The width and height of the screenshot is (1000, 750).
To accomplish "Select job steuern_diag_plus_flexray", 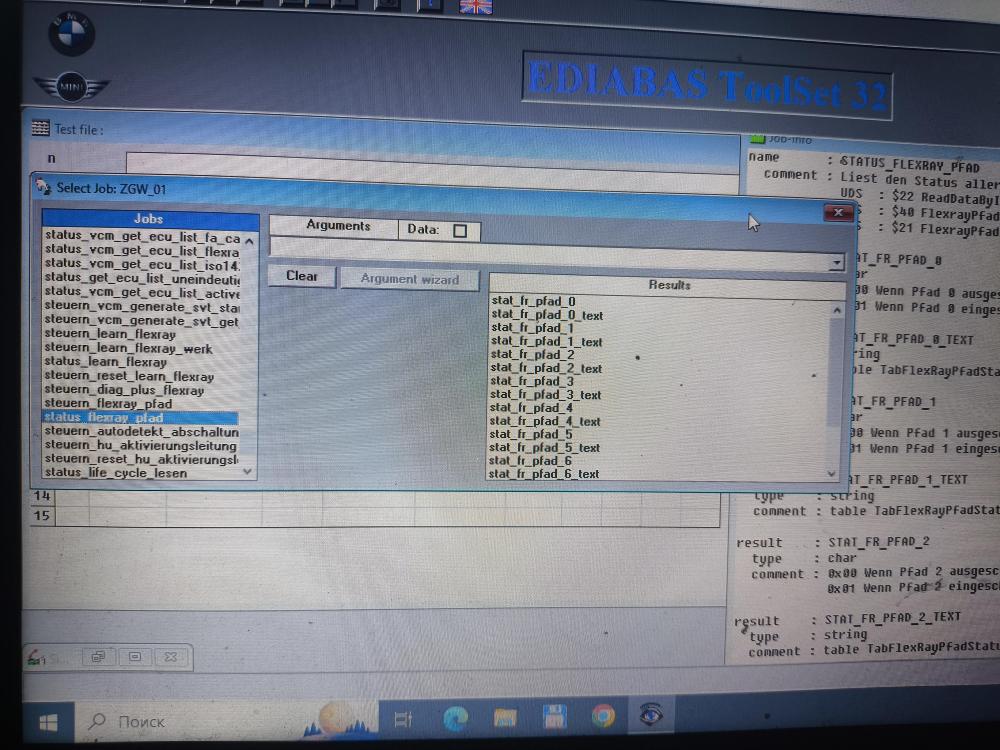I will click(124, 390).
